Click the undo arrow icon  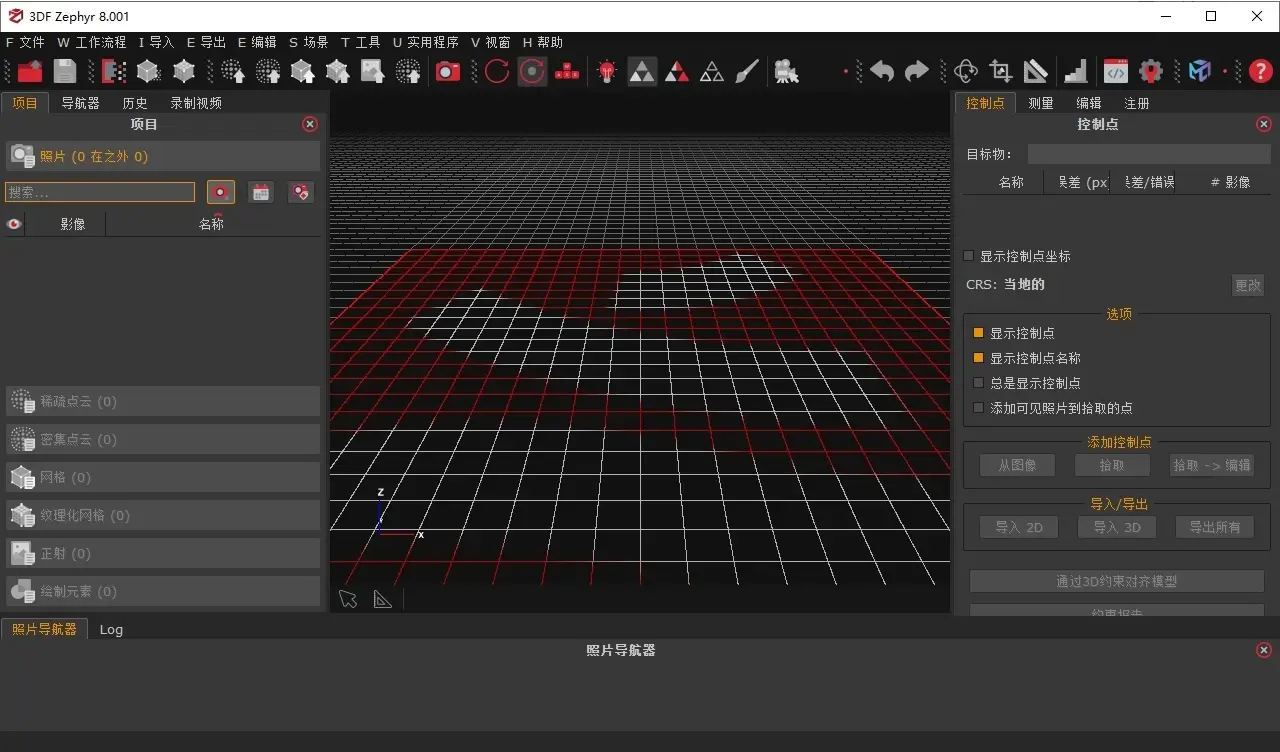884,70
